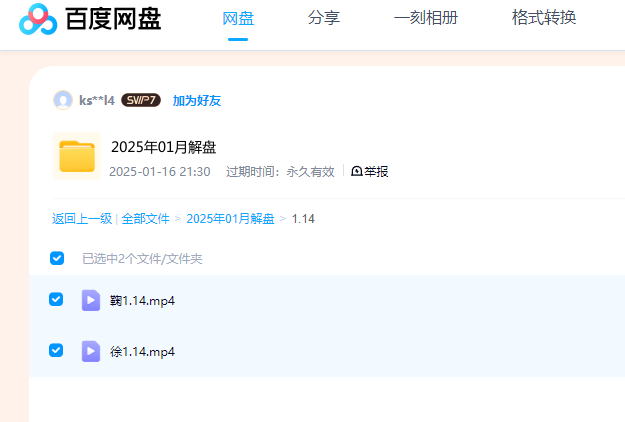The image size is (625, 422).
Task: Uncheck the 鞠1.14.mp4 checkbox
Action: pos(56,299)
